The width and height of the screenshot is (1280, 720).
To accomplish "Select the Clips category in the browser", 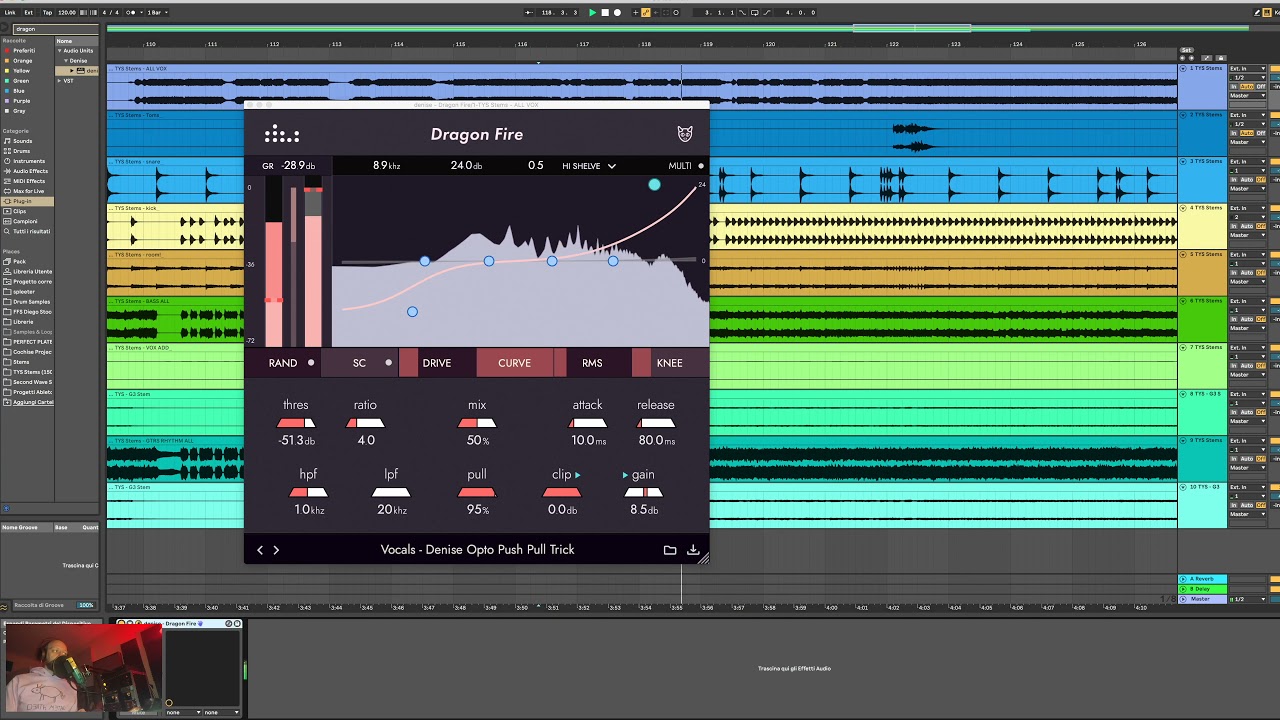I will click(19, 211).
